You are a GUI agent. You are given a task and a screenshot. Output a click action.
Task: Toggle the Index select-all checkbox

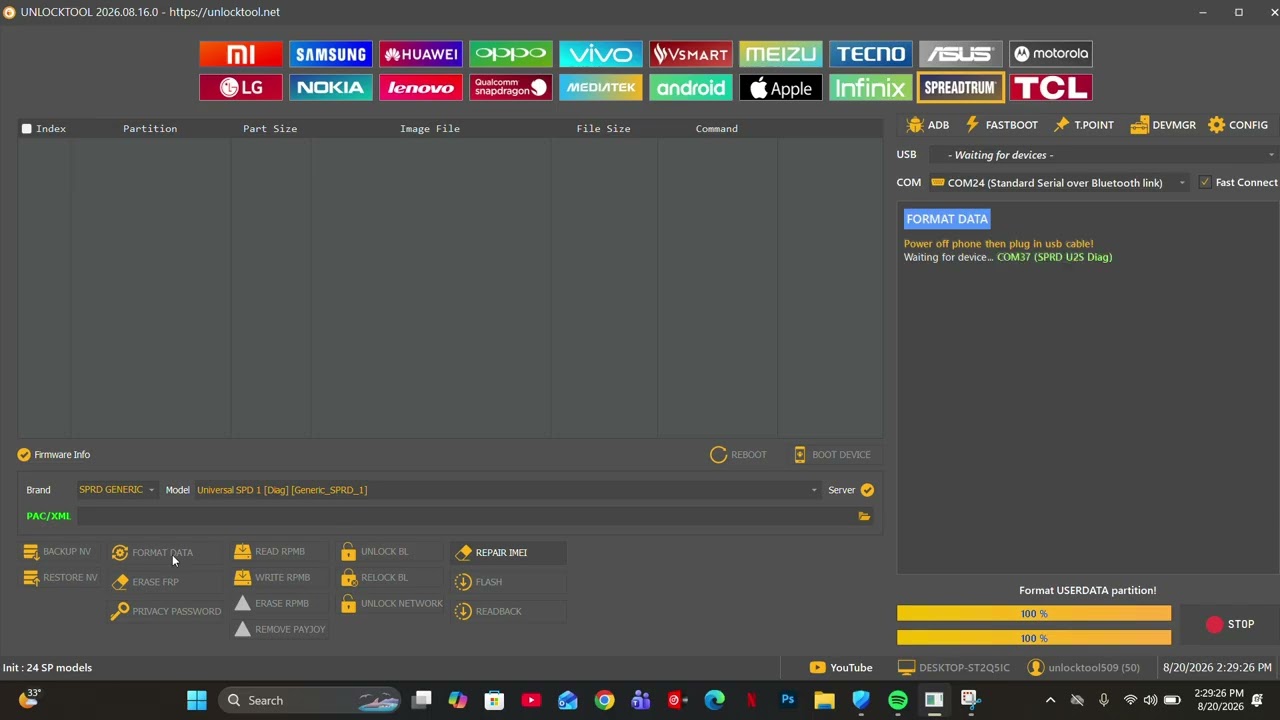(27, 129)
